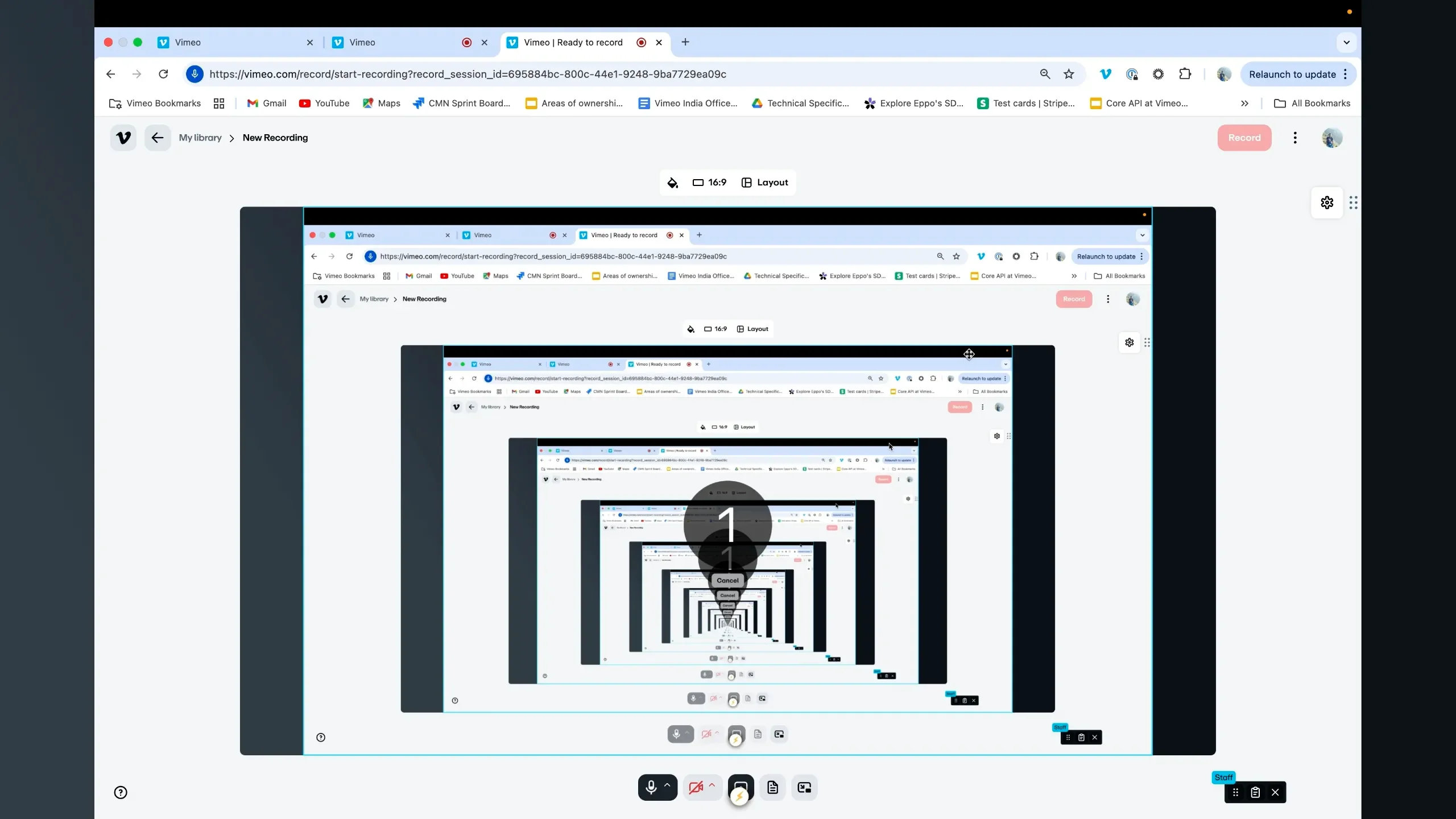Enable the camera from the recording toolbar

pos(697,788)
